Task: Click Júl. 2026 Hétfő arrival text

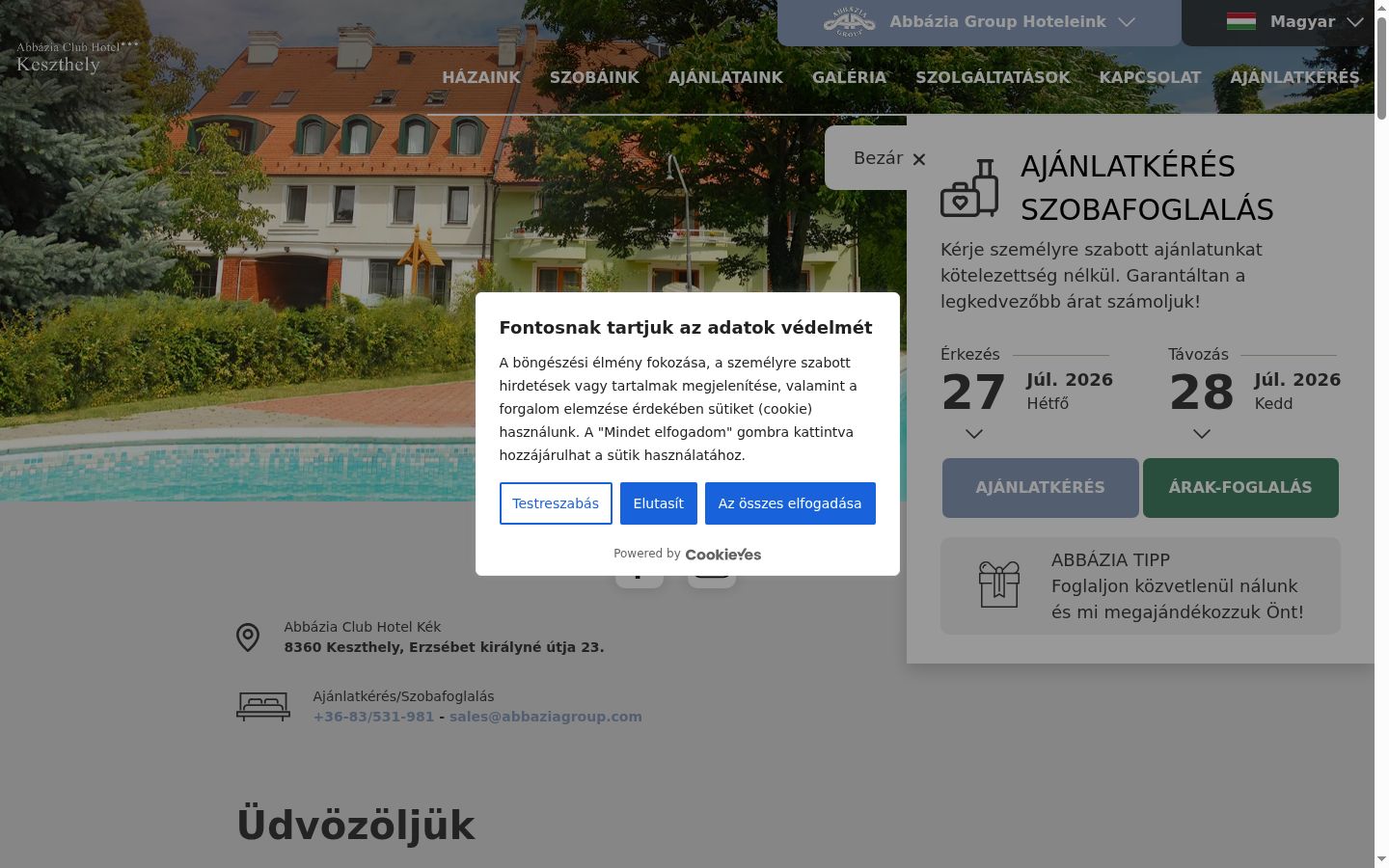Action: coord(1070,392)
